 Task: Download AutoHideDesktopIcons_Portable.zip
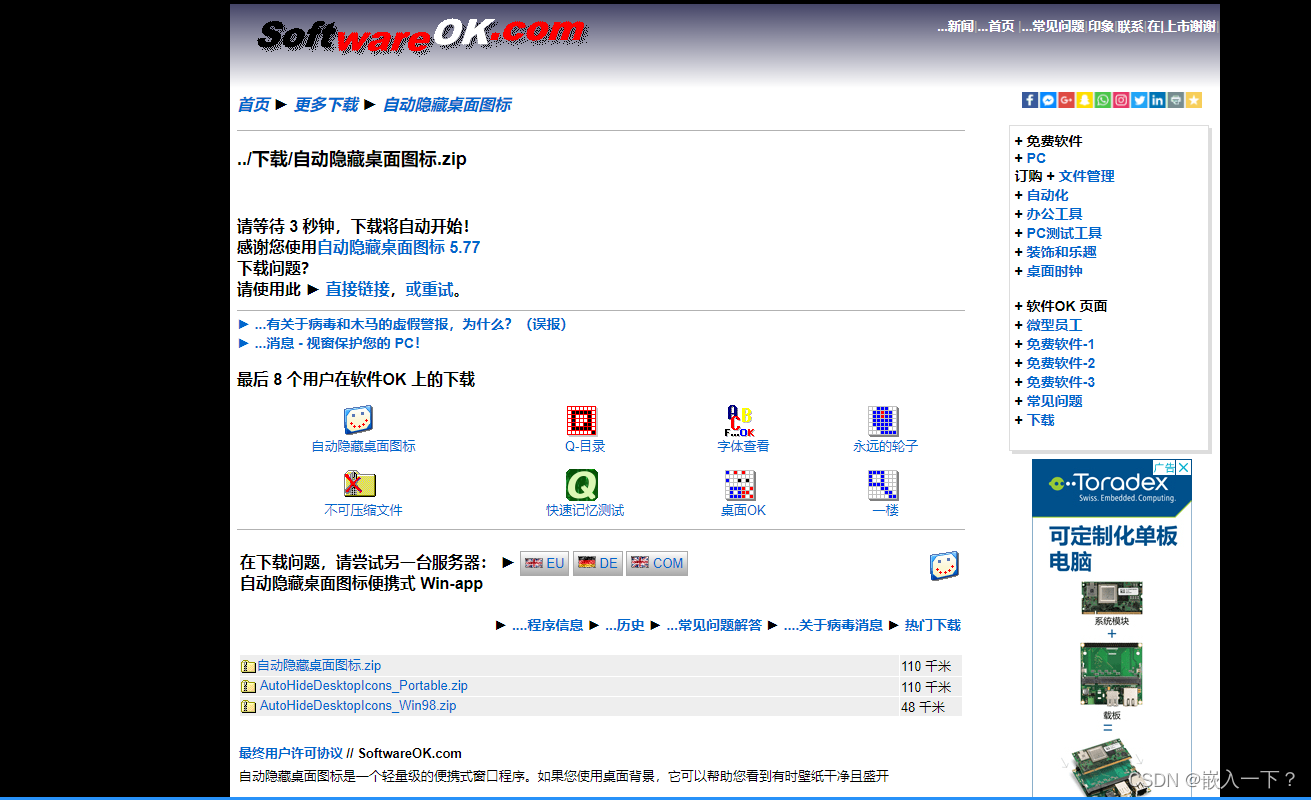coord(364,686)
